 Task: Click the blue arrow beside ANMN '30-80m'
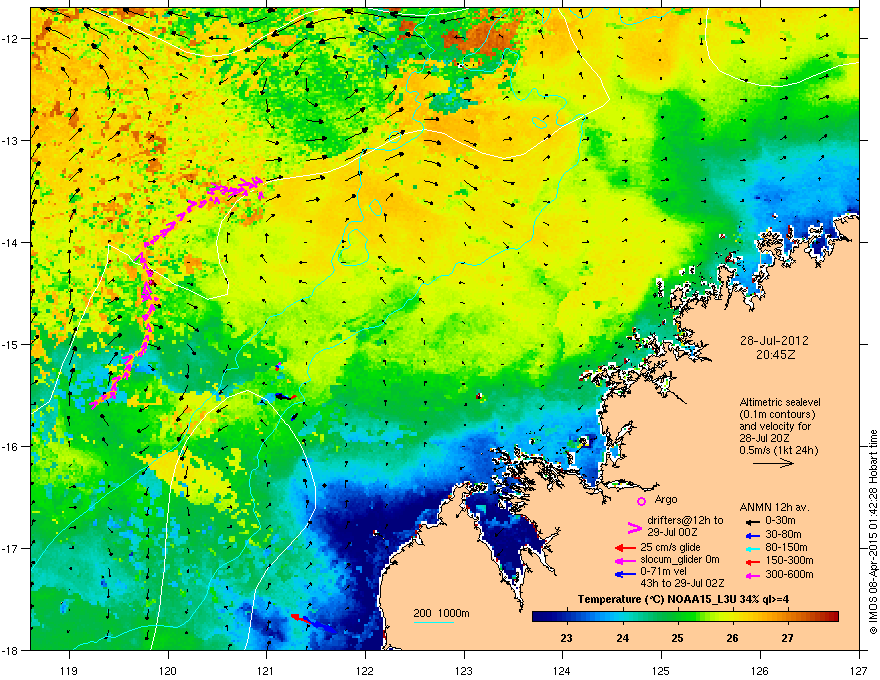point(753,536)
